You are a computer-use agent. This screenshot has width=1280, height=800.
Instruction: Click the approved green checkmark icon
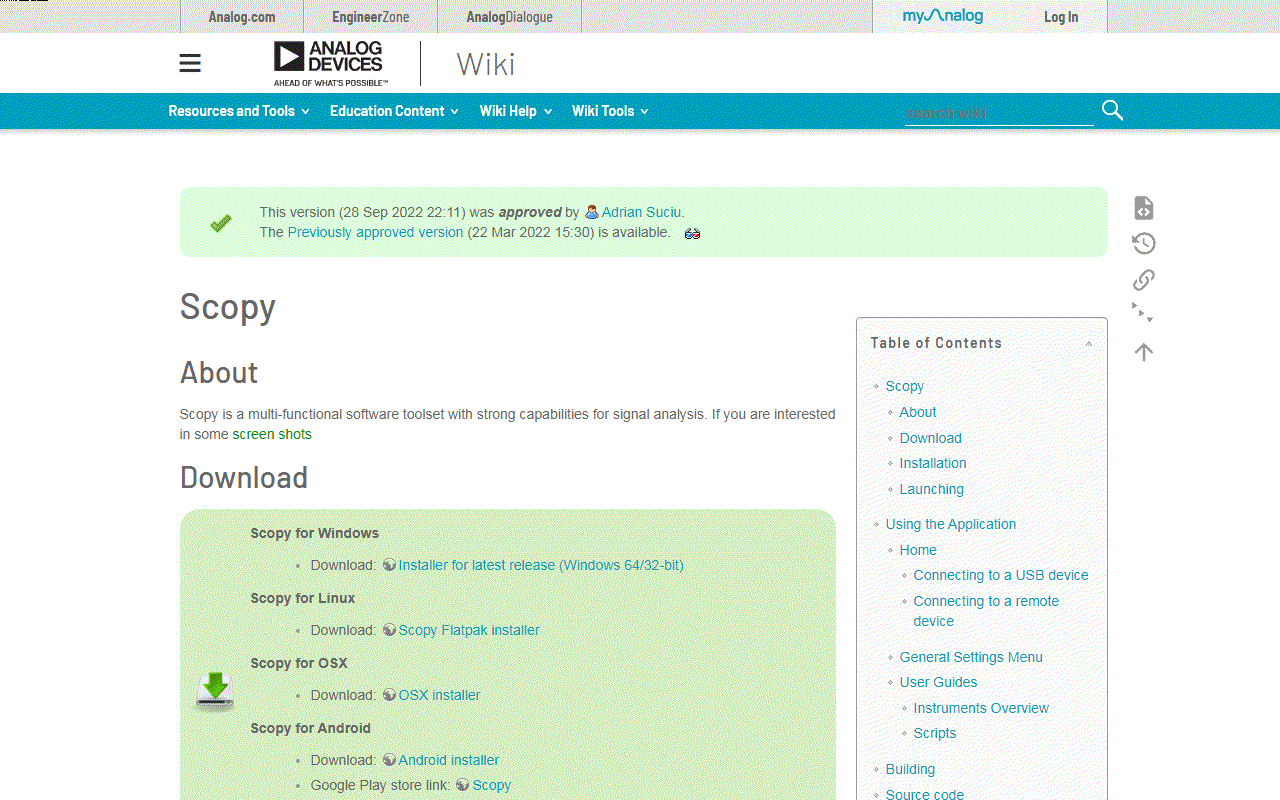[221, 223]
